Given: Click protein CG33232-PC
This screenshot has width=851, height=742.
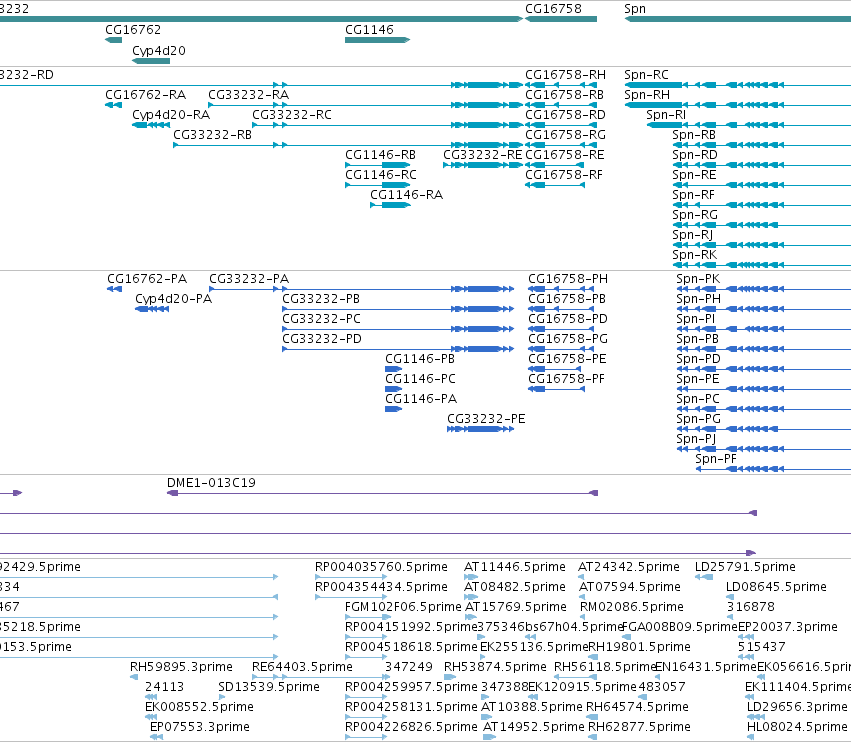Looking at the screenshot, I should [x=321, y=319].
